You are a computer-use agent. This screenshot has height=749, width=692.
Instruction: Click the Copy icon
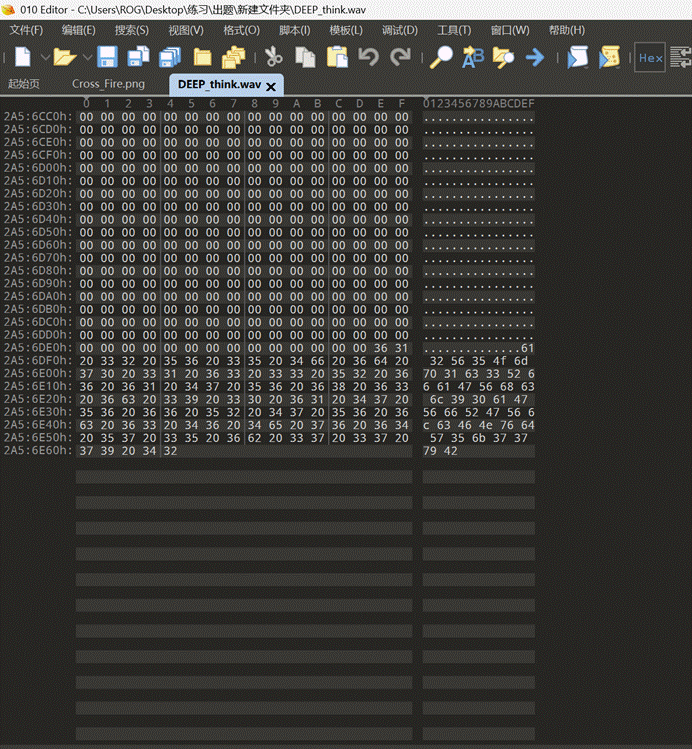click(x=305, y=57)
